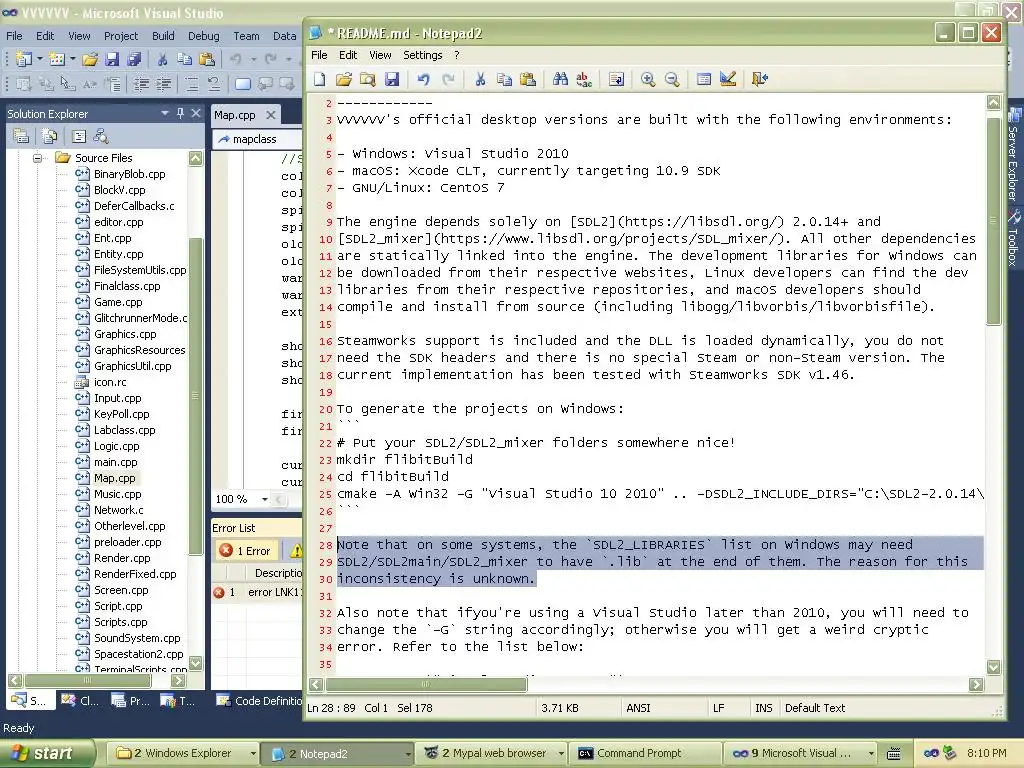
Task: Click Notepad2 horizontal scrollbar thumb
Action: coord(426,684)
